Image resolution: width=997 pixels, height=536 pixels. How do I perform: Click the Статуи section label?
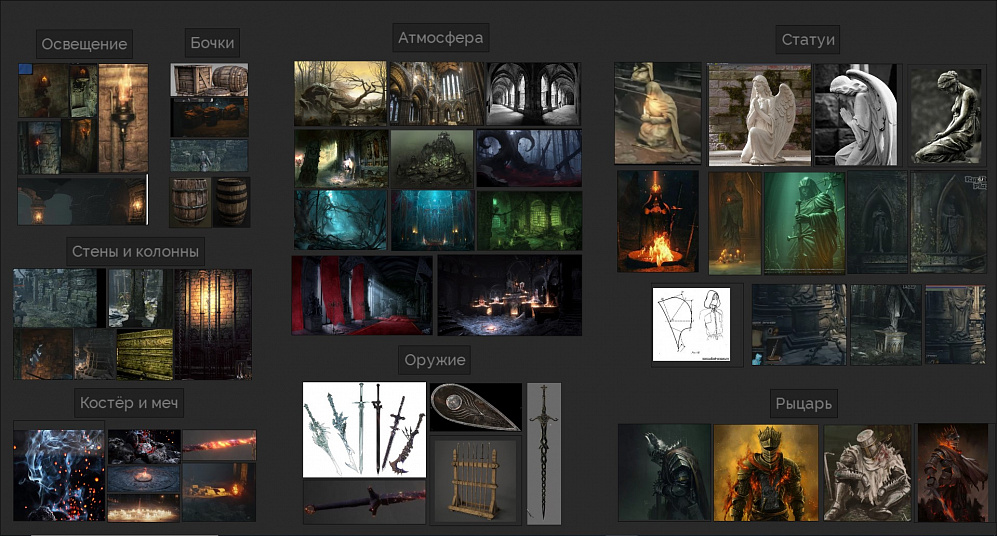pos(808,39)
